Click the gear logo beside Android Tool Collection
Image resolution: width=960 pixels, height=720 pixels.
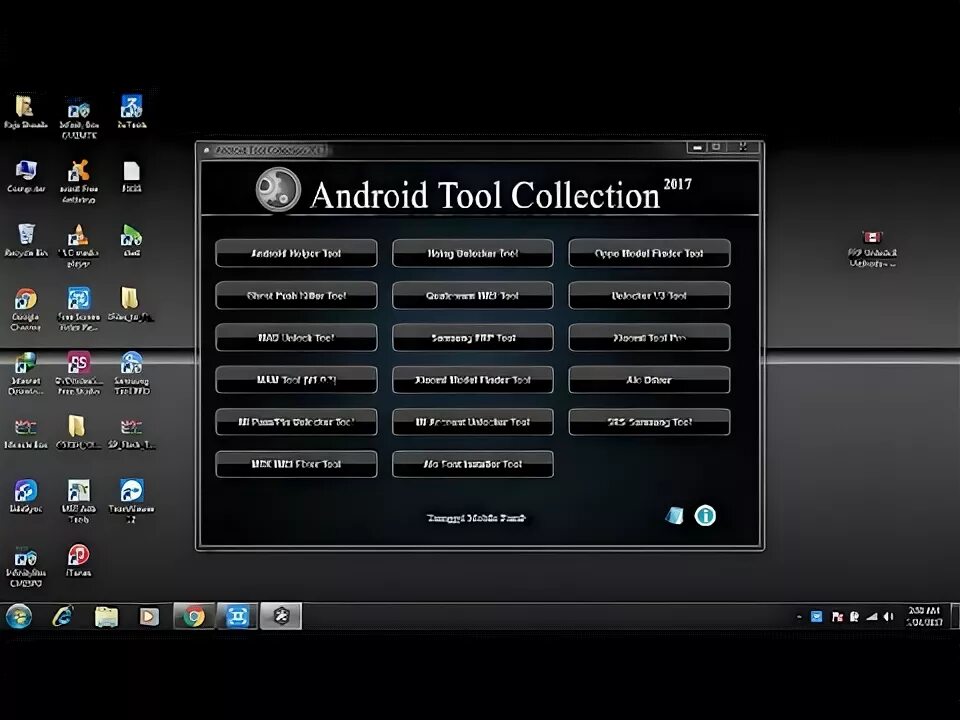pyautogui.click(x=279, y=190)
